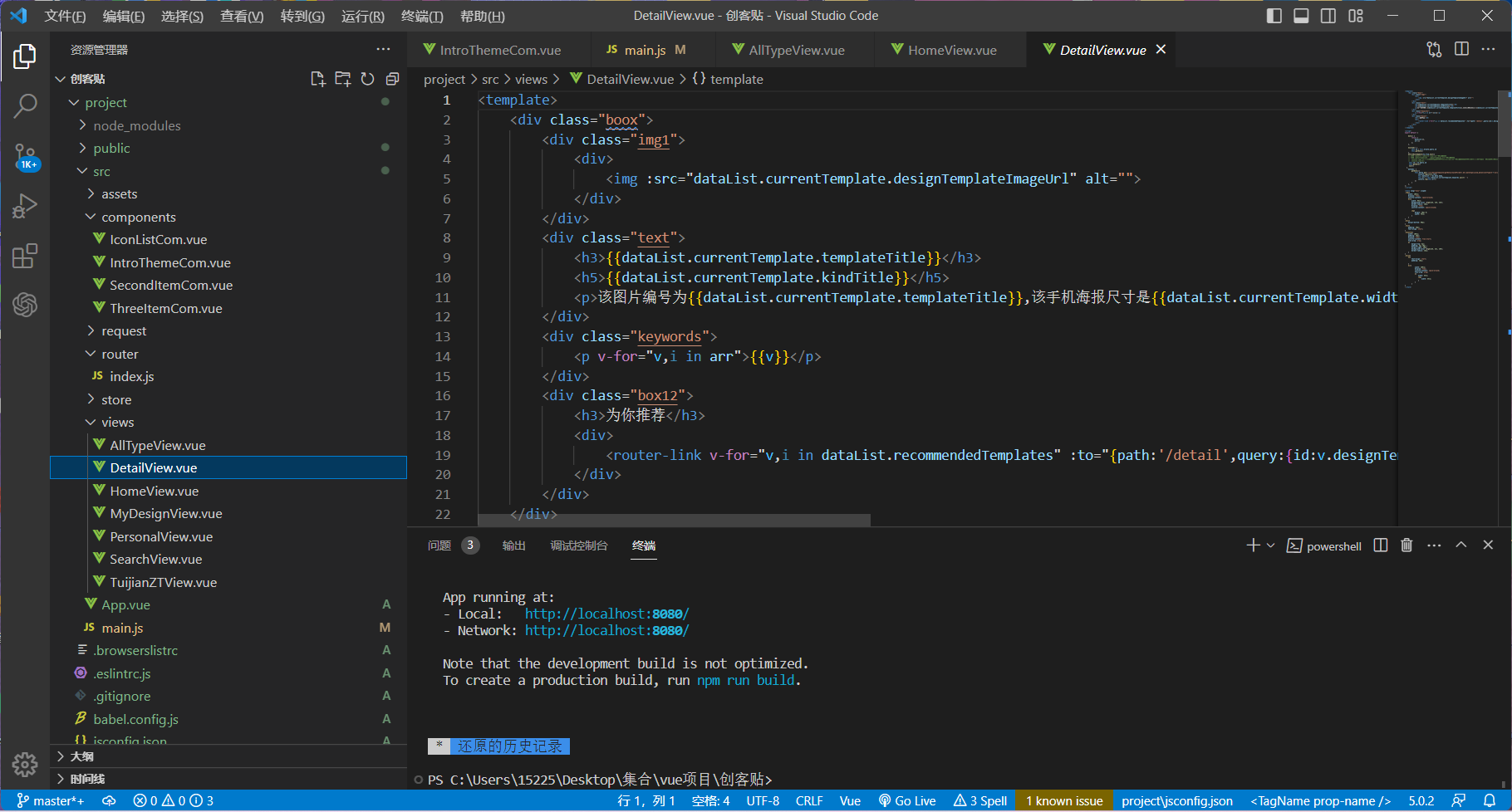The width and height of the screenshot is (1512, 812).
Task: Add a new terminal with plus icon
Action: (x=1253, y=545)
